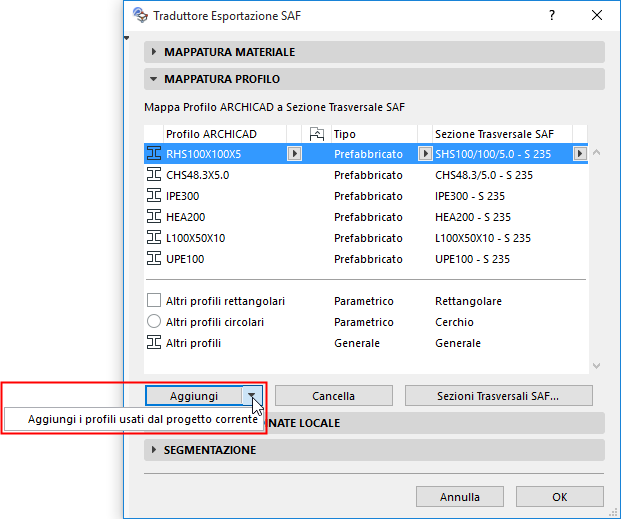Viewport: 621px width, 519px height.
Task: Expand the SEGMENTAZIONE section
Action: 154,450
